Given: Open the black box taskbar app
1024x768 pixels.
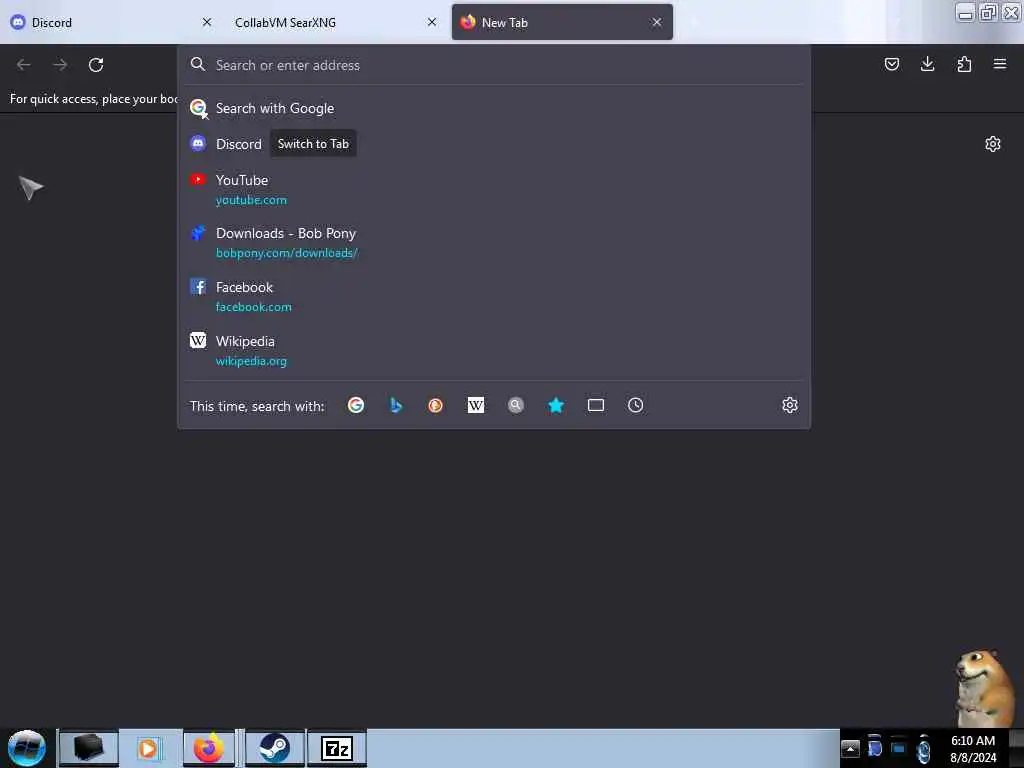Looking at the screenshot, I should point(89,748).
